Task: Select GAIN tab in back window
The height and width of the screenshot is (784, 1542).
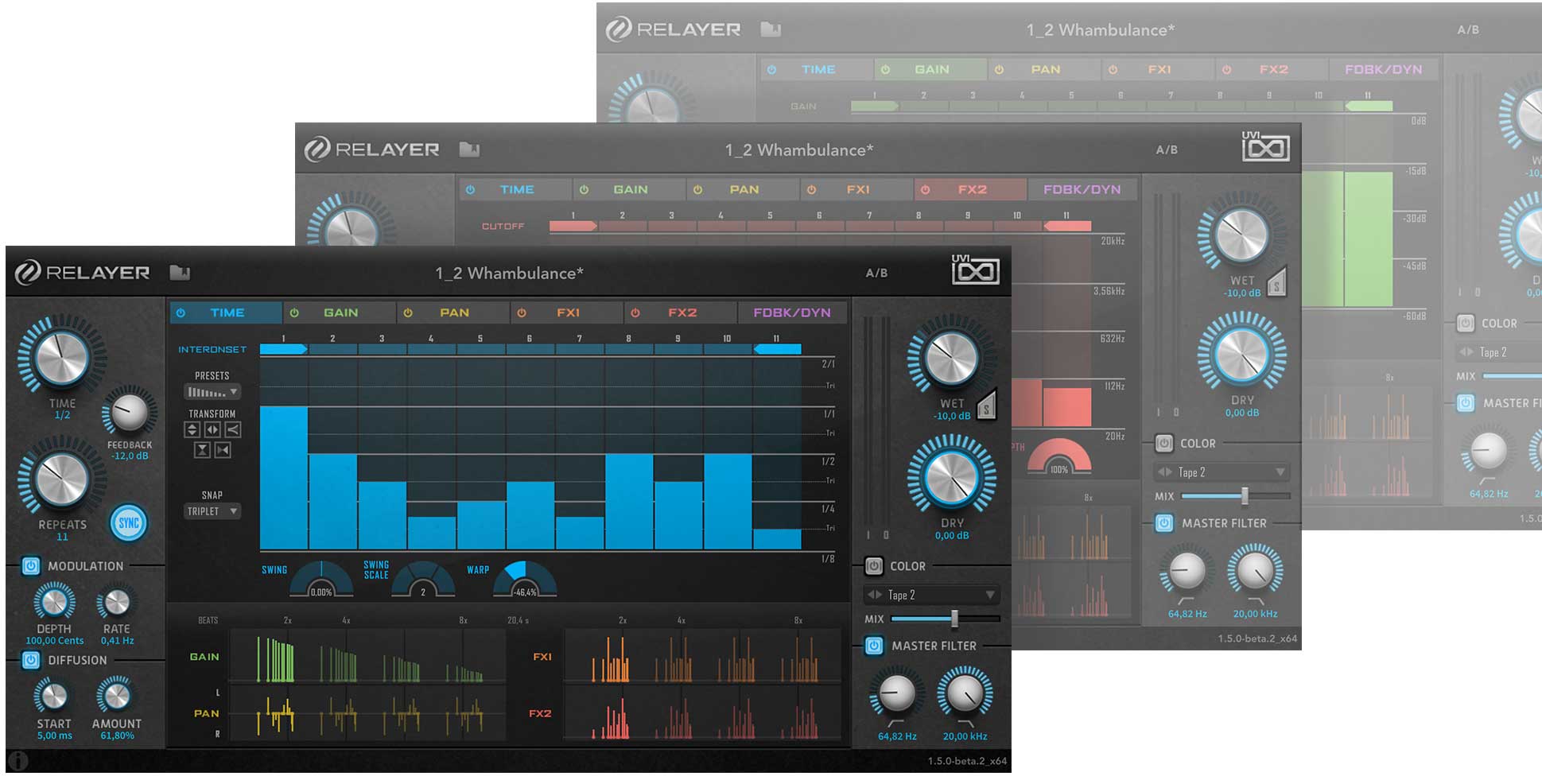Action: tap(931, 69)
